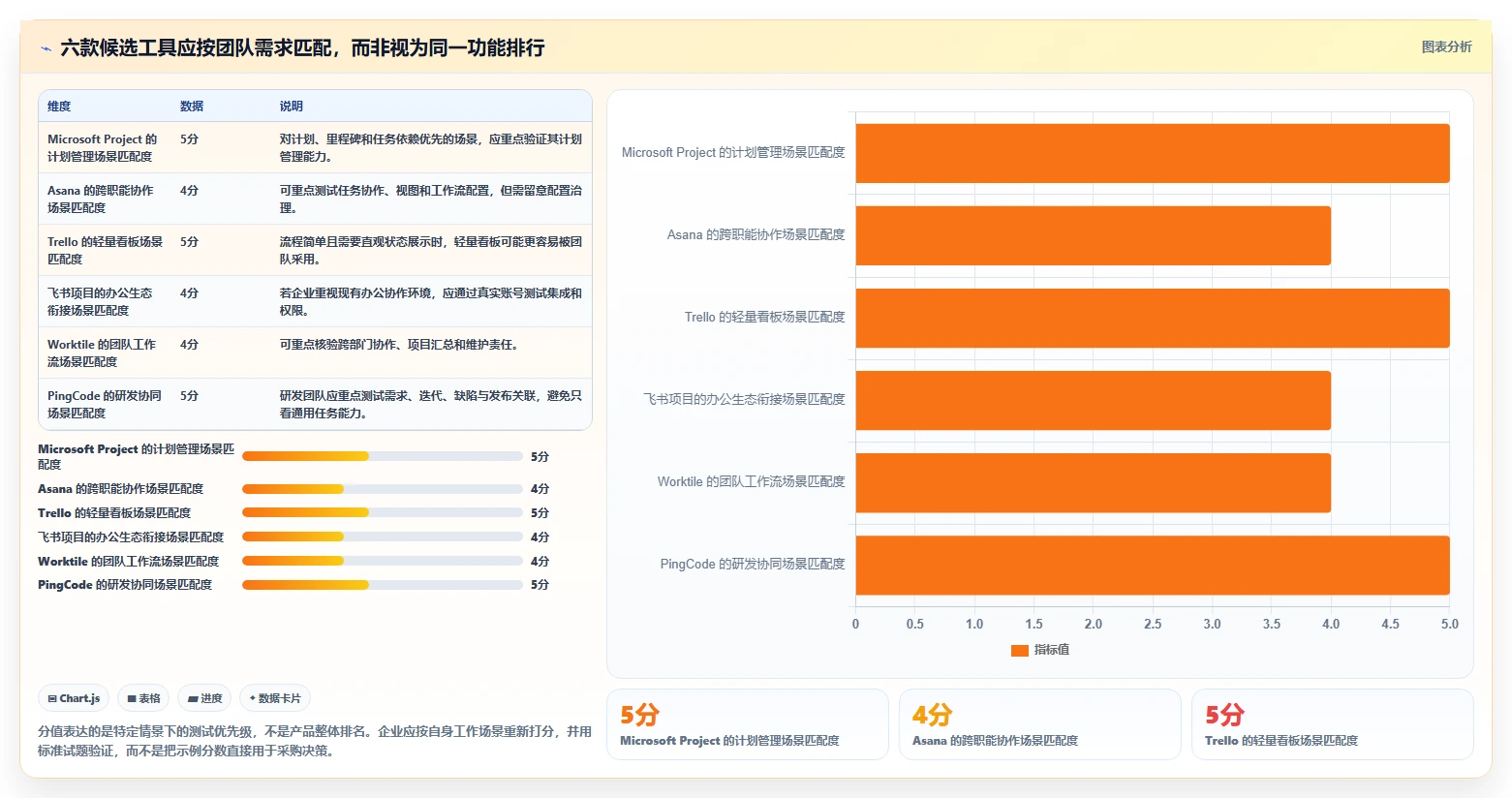Screen dimensions: 1512x798
Task: Click the Asana progress bar
Action: pos(383,489)
